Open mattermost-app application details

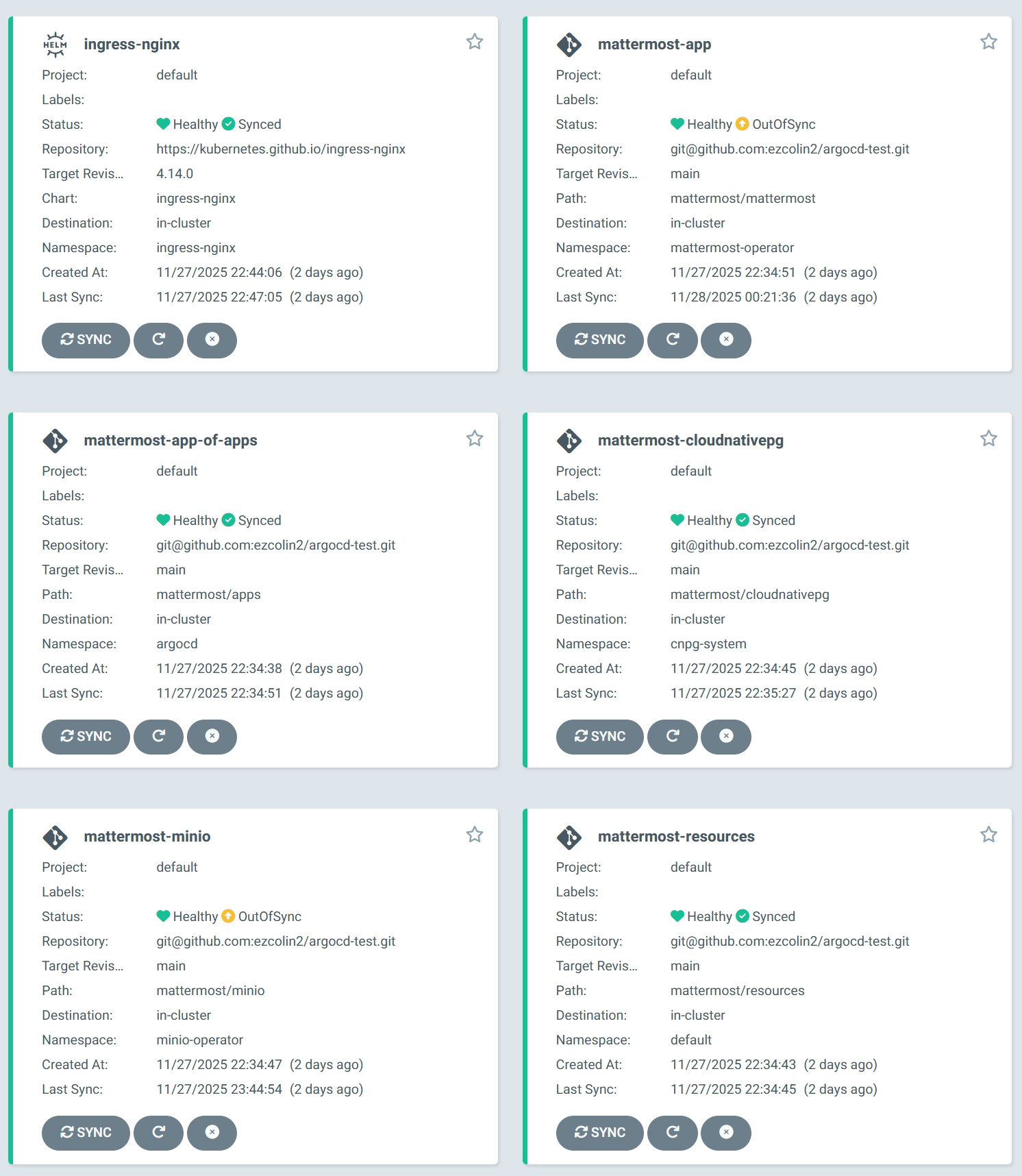click(x=654, y=45)
